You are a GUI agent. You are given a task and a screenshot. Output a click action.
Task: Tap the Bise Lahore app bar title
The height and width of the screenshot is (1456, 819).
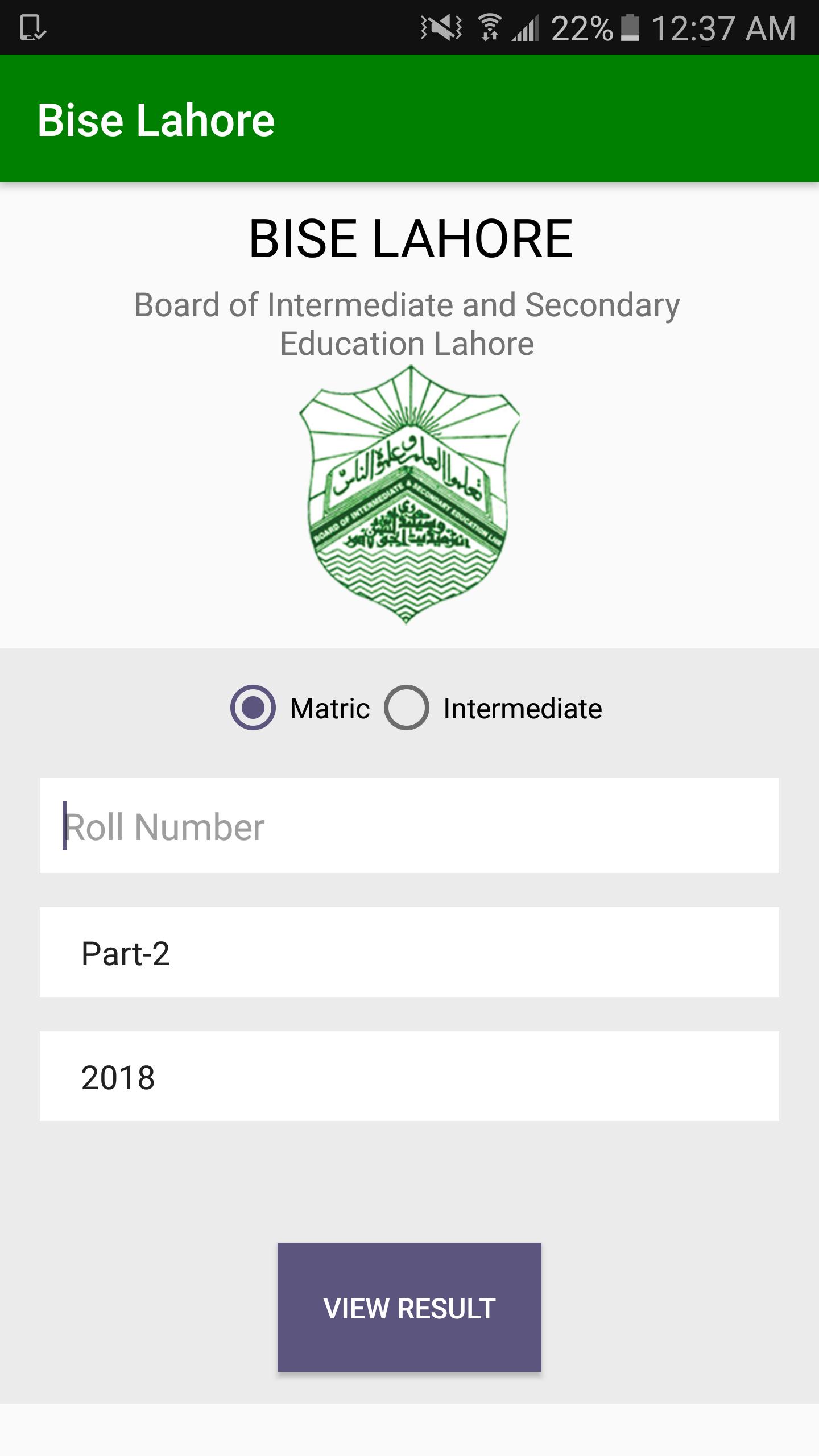(x=156, y=120)
